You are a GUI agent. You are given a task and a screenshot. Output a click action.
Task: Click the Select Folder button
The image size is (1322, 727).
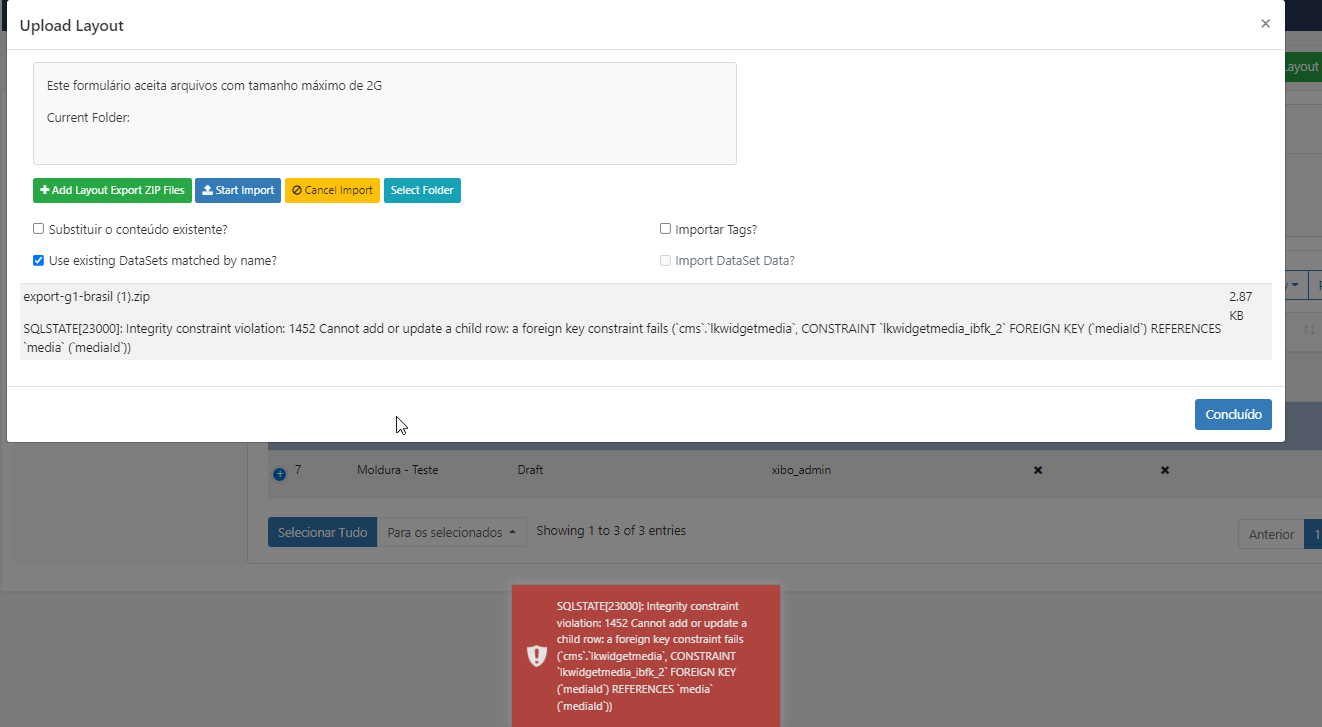click(x=422, y=190)
